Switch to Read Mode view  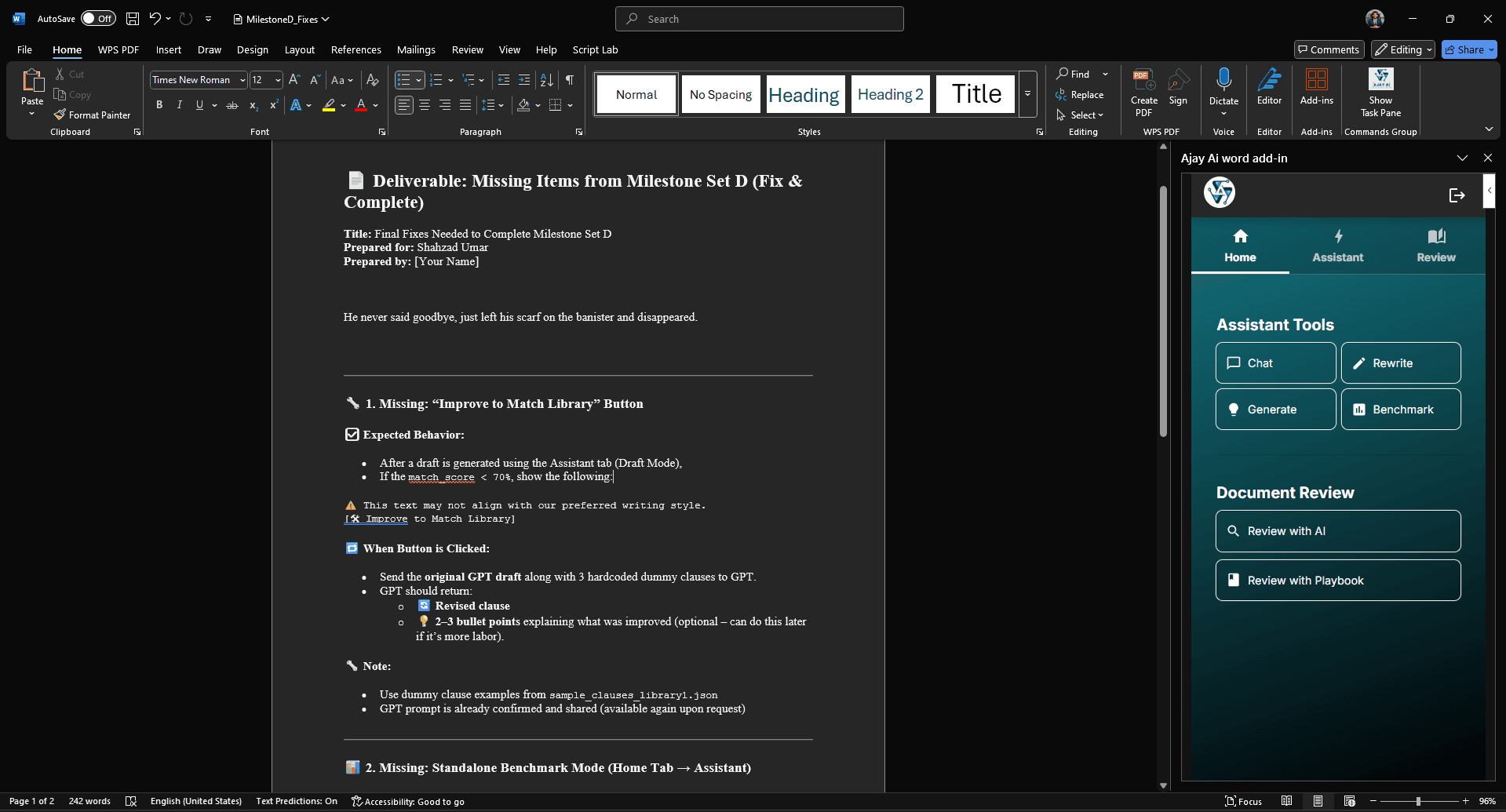[1286, 801]
